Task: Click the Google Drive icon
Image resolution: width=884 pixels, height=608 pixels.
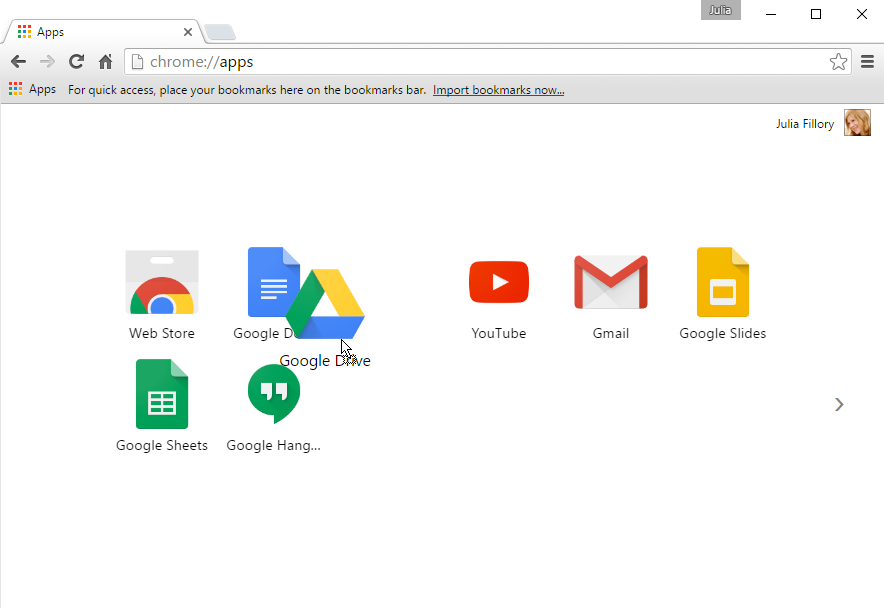Action: [326, 304]
